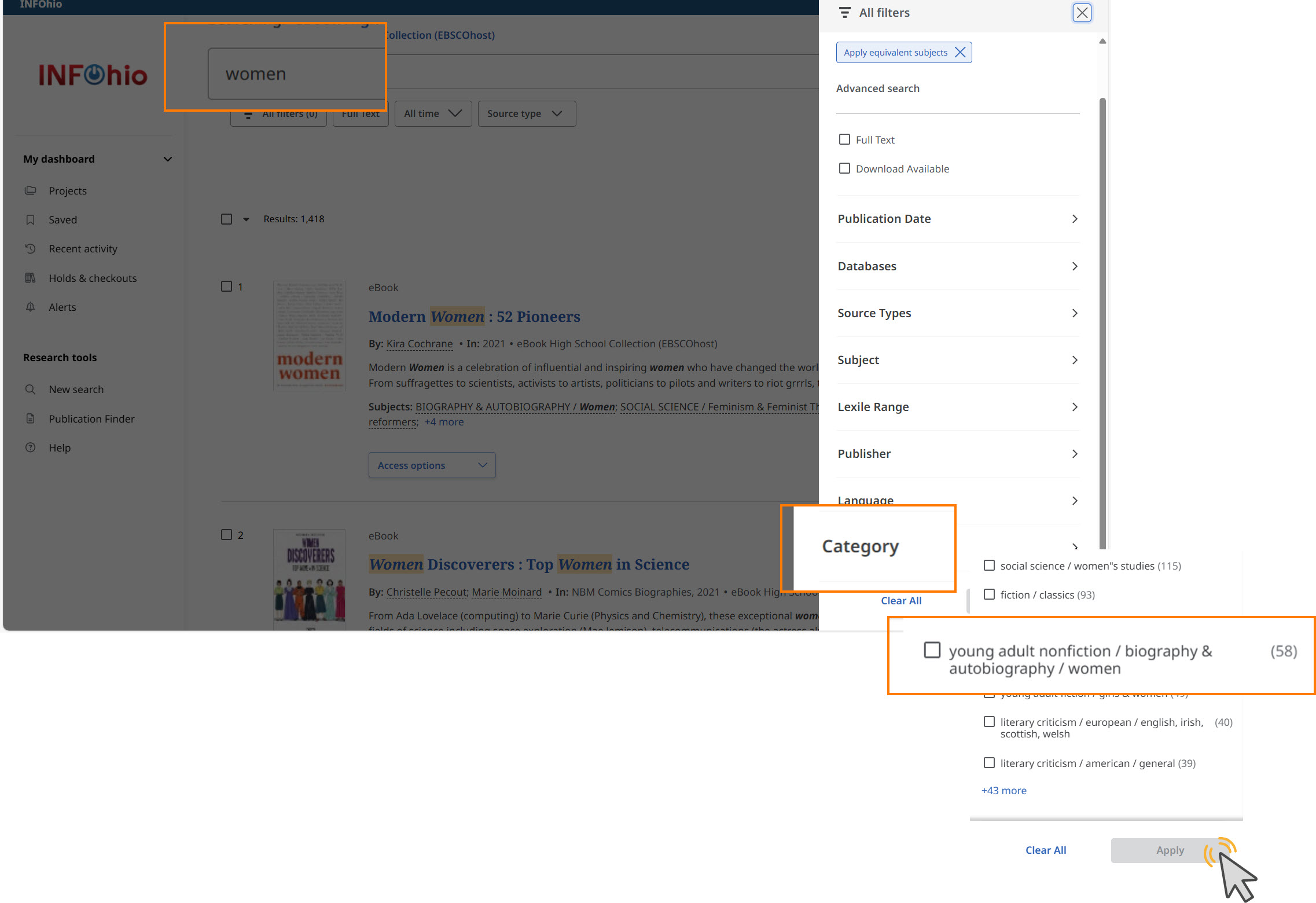
Task: Open the Women Discoverers cover thumbnail
Action: (x=309, y=579)
